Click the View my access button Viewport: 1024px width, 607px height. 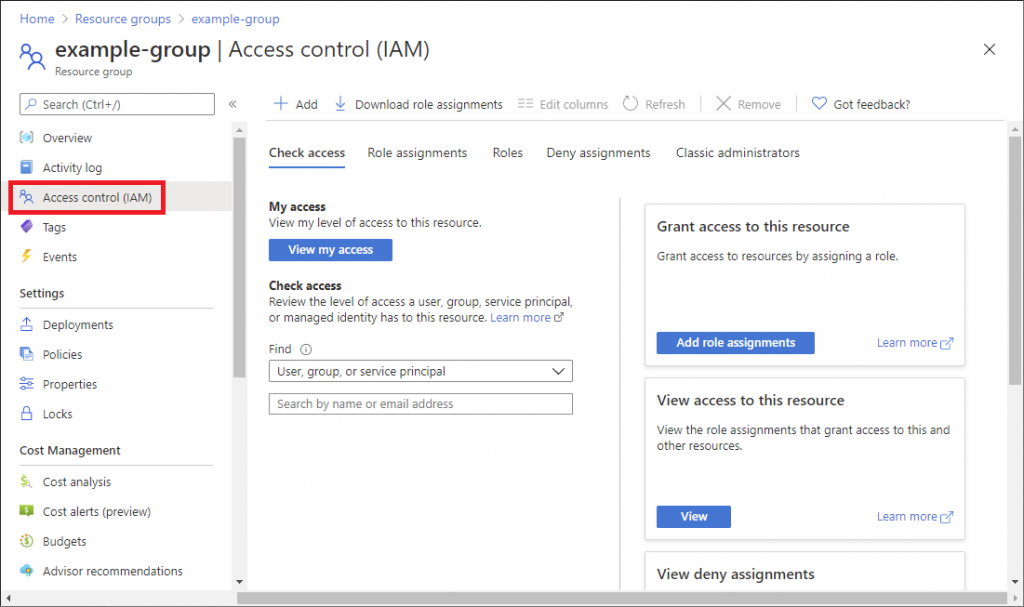[330, 250]
